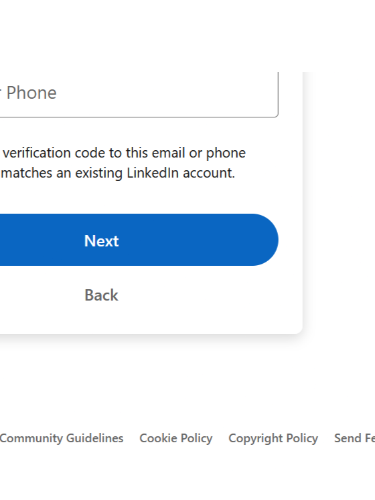Focus the Email or Phone input field
This screenshot has width=375, height=500.
point(139,95)
